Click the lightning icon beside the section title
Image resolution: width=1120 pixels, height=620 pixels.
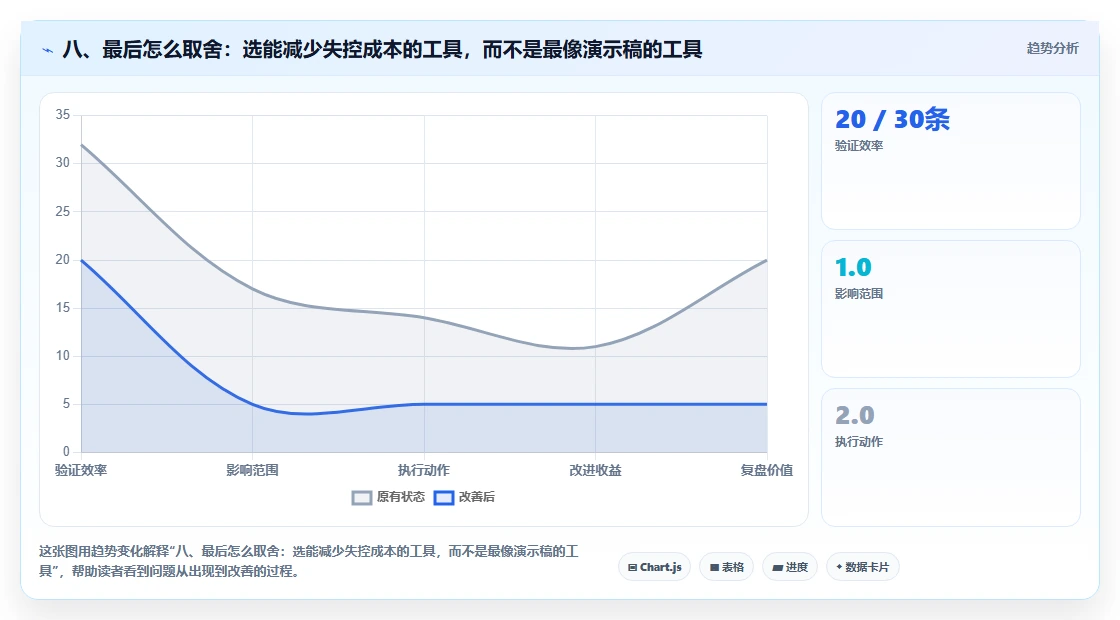click(48, 50)
